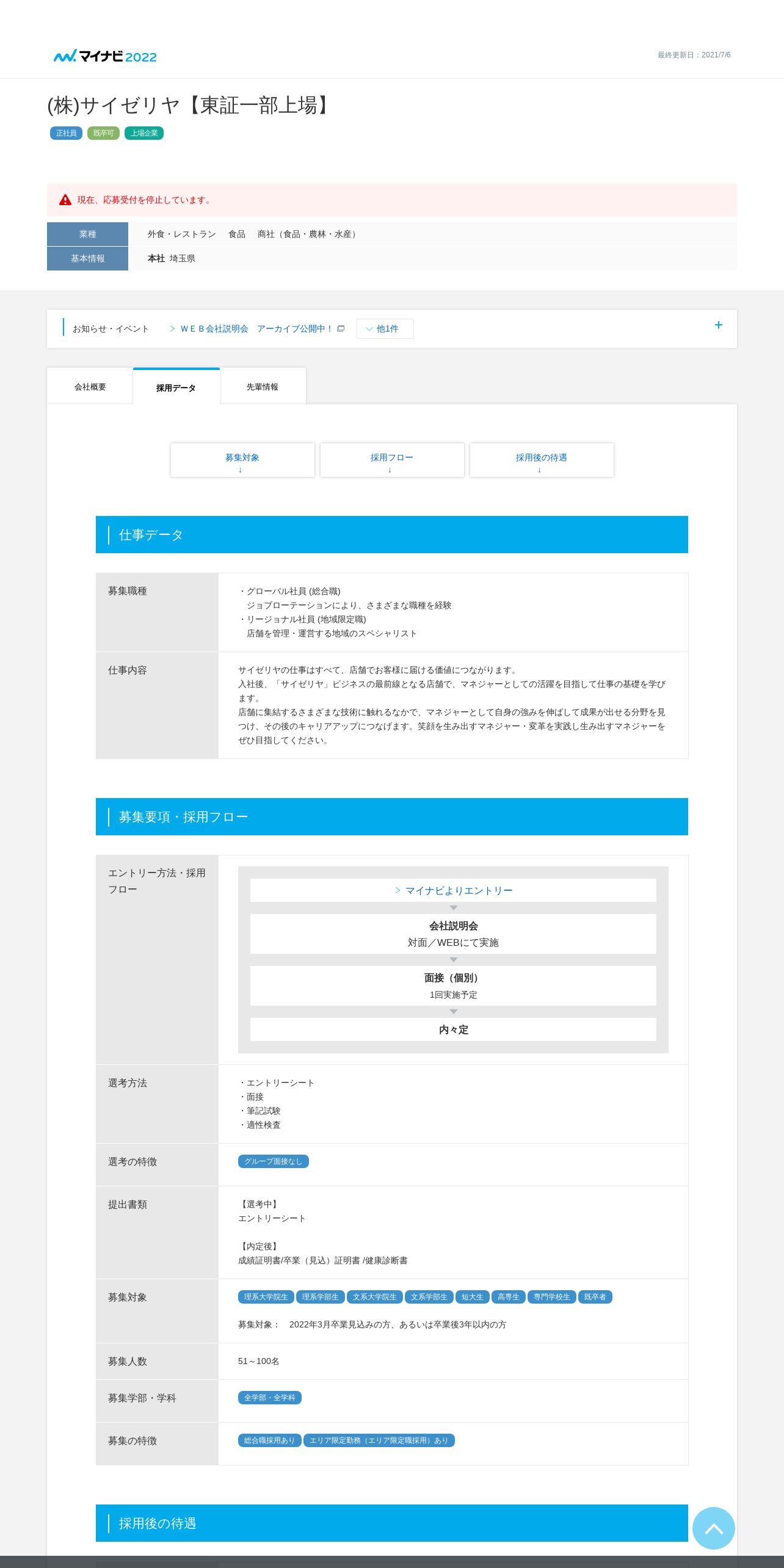Click the 本社 埼玉県 text
The width and height of the screenshot is (784, 1568).
(172, 258)
